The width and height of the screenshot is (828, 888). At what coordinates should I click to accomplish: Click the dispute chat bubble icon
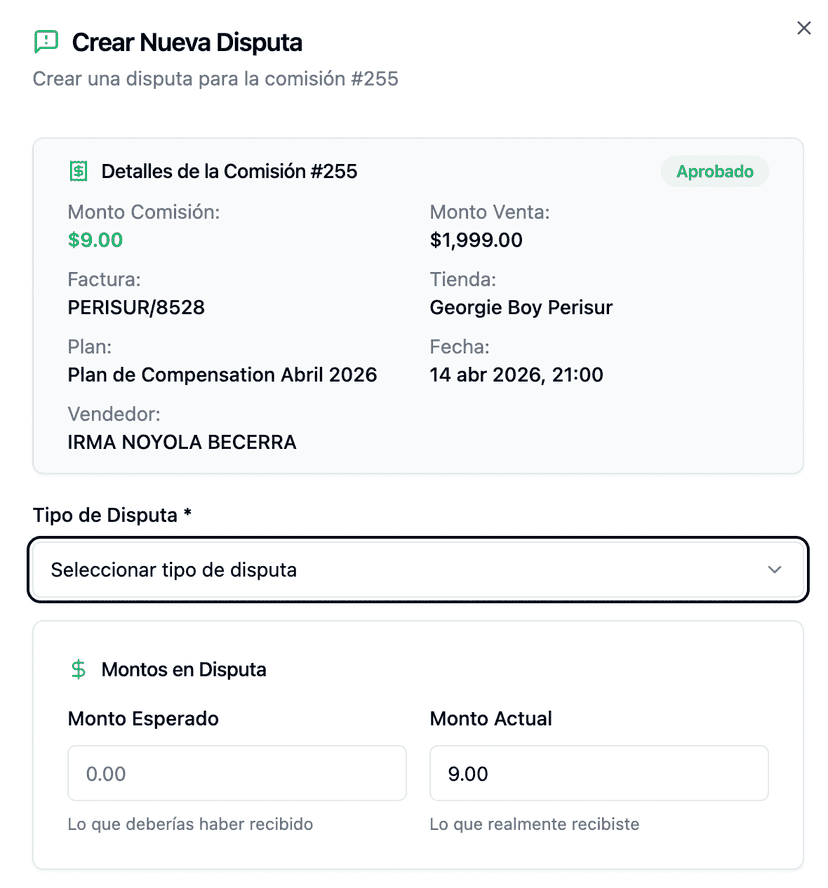[x=46, y=42]
